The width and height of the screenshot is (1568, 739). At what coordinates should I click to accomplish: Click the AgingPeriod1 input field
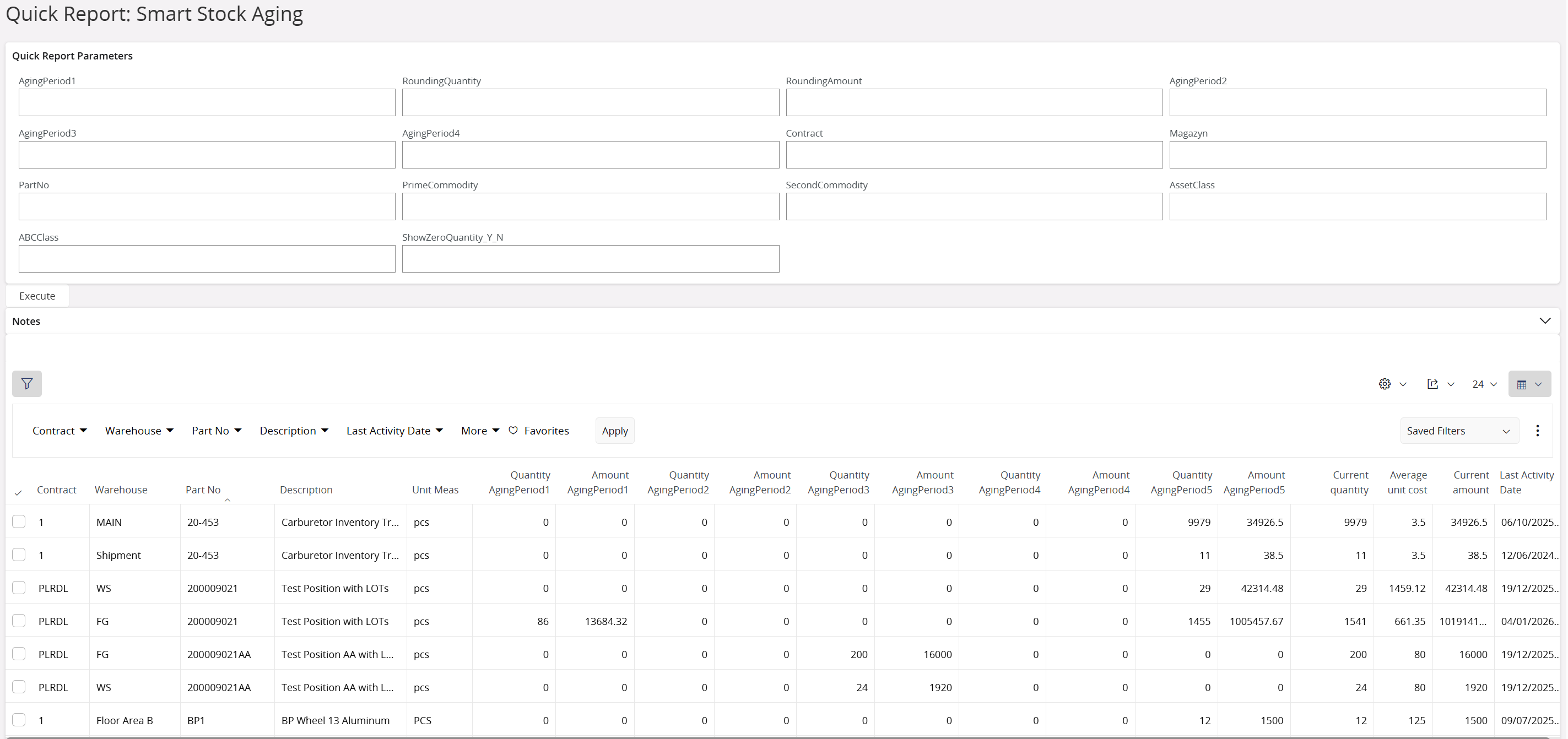coord(207,102)
